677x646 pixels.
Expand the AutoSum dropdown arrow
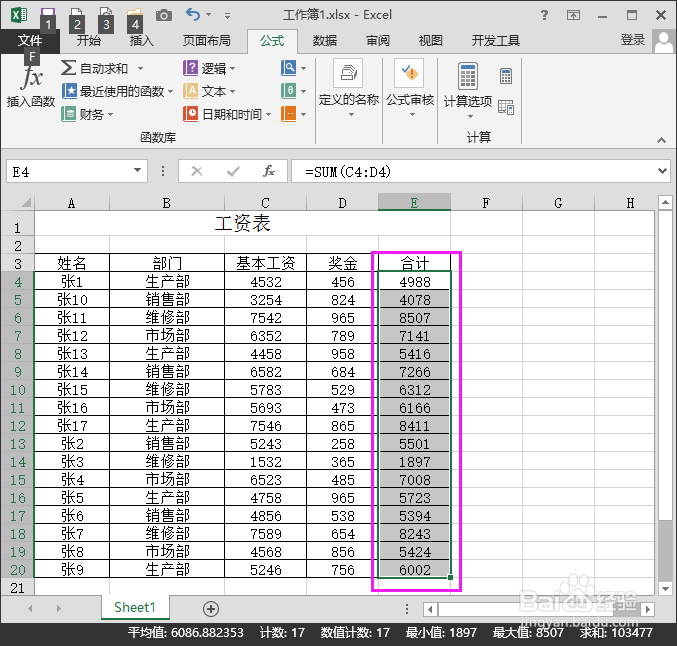[x=140, y=68]
